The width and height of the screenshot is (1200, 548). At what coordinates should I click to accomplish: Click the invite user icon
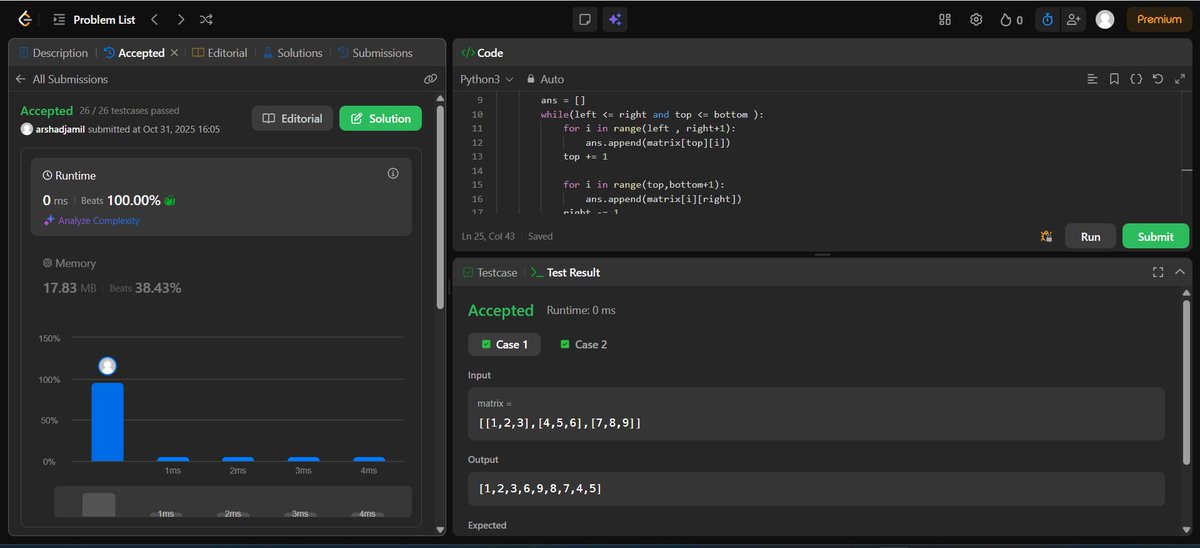pos(1073,19)
